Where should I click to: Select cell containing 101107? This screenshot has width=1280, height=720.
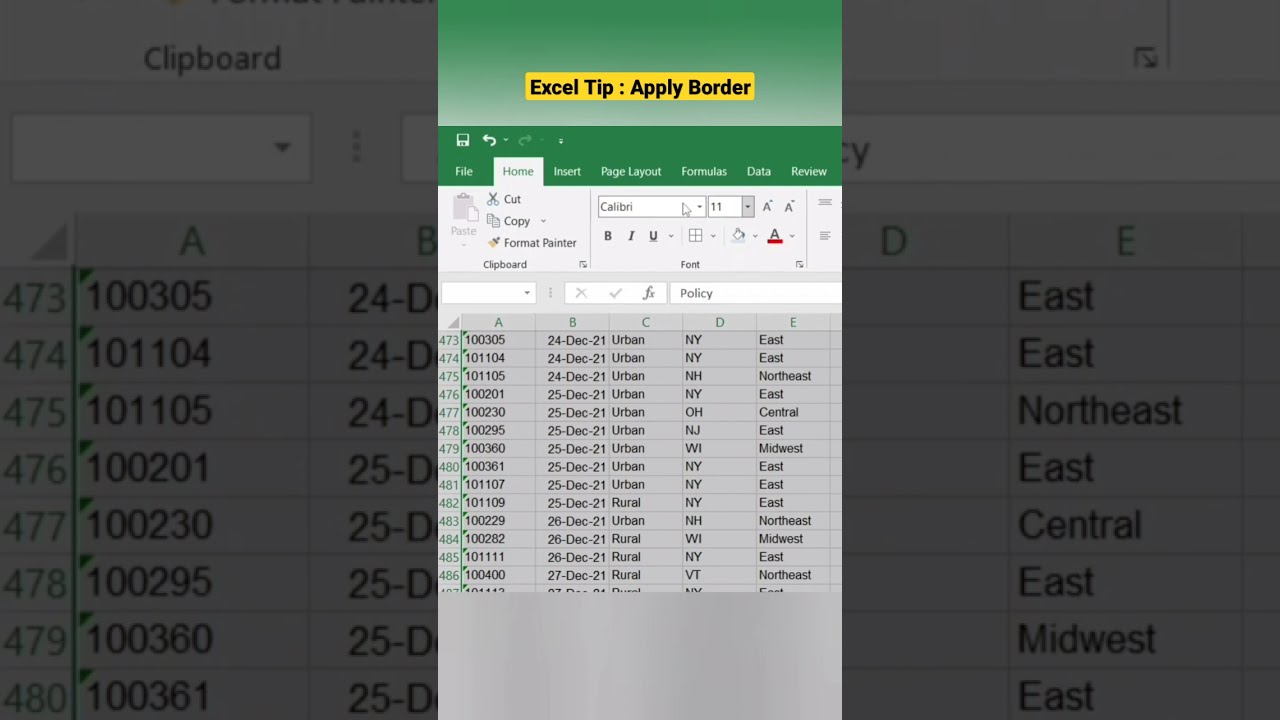[498, 485]
